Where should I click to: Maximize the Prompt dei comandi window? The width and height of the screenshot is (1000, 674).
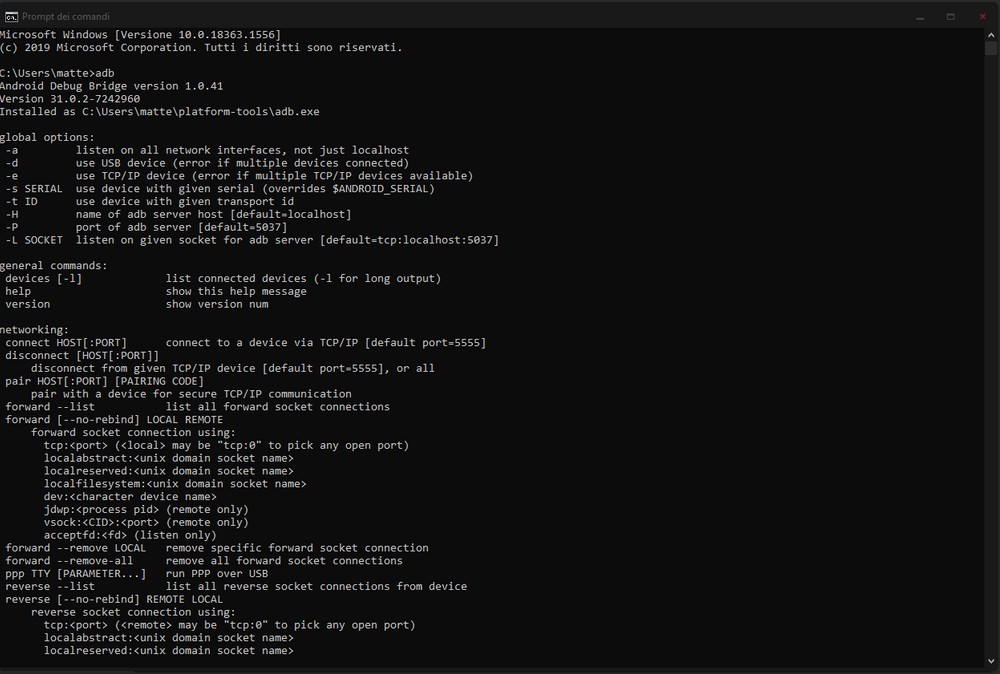click(x=951, y=16)
